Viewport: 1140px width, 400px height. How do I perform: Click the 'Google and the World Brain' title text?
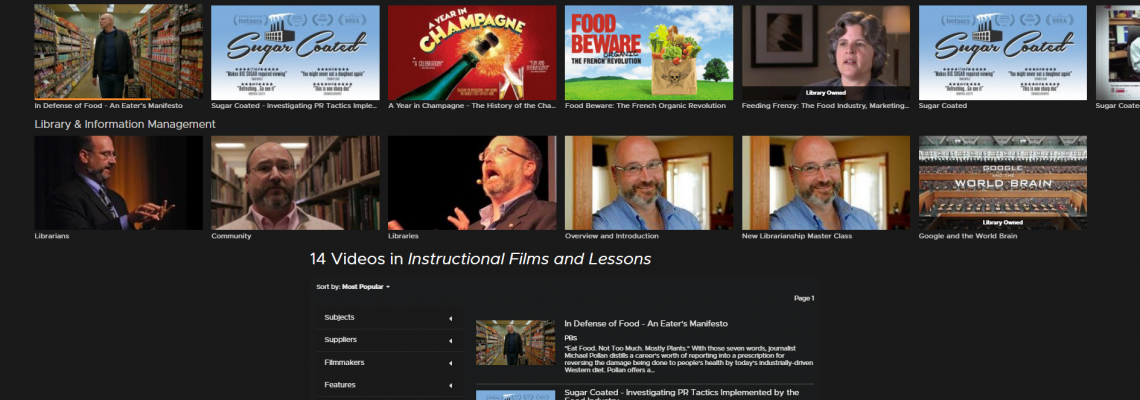click(968, 236)
